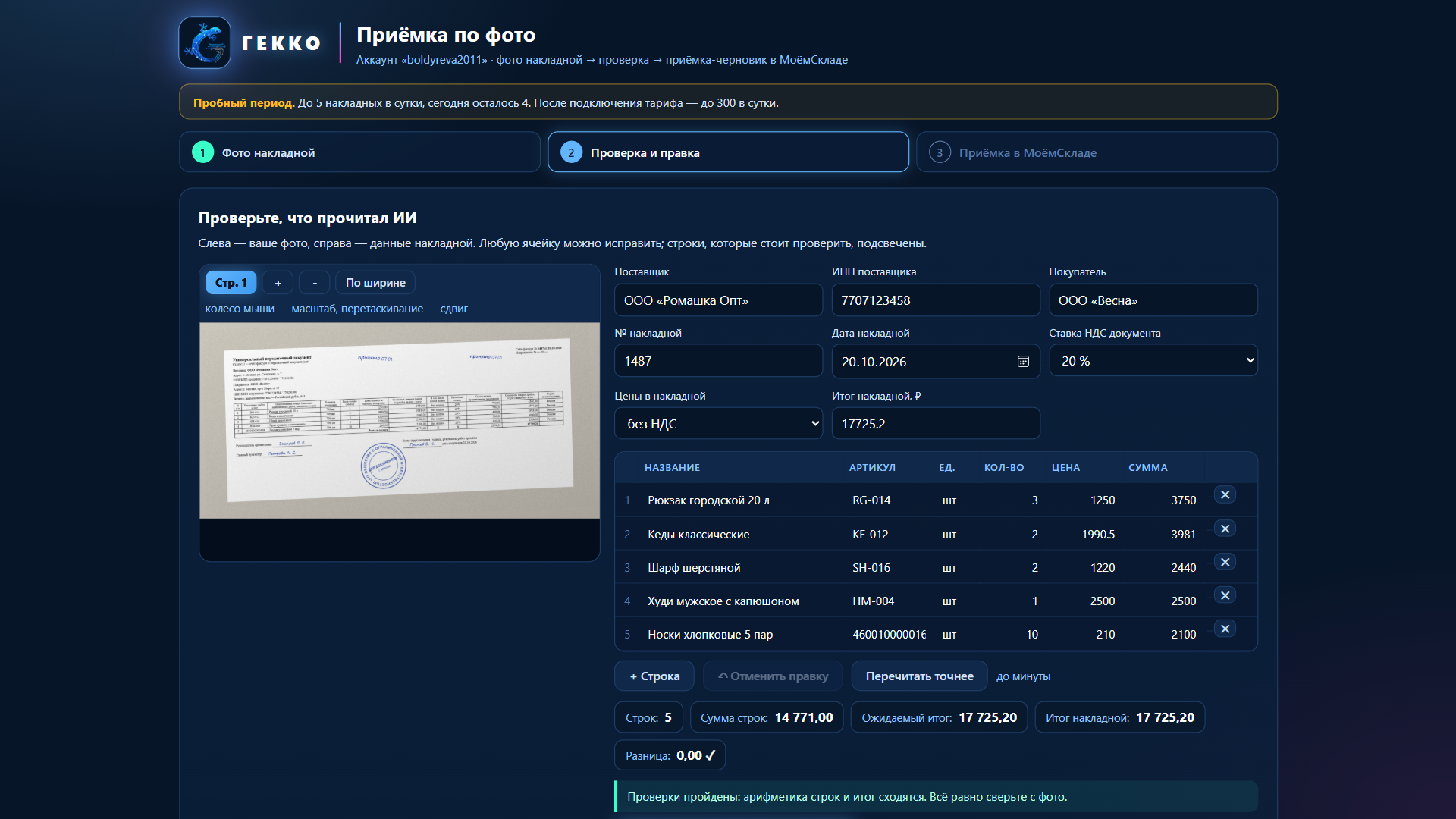Image resolution: width=1456 pixels, height=819 pixels.
Task: Select page Стр. 1 of the photo
Action: 231,283
